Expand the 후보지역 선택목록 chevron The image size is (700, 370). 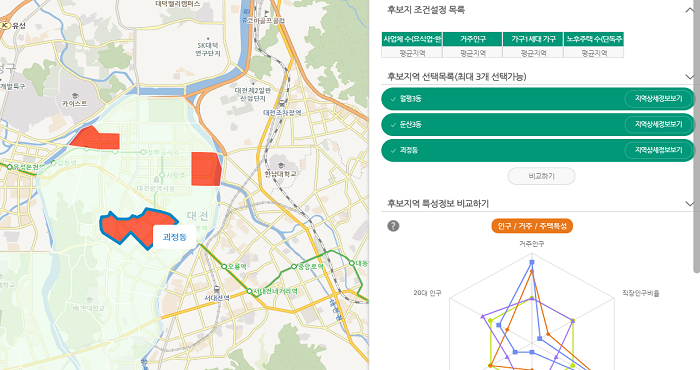(690, 77)
